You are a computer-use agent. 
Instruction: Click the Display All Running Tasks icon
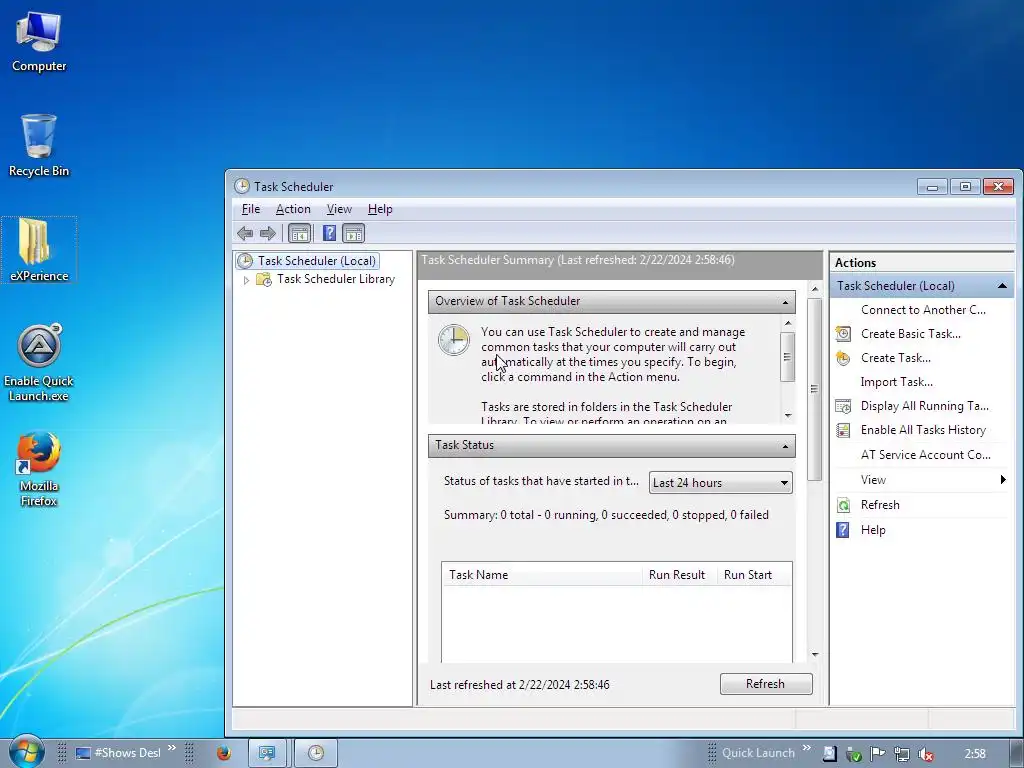coord(843,406)
